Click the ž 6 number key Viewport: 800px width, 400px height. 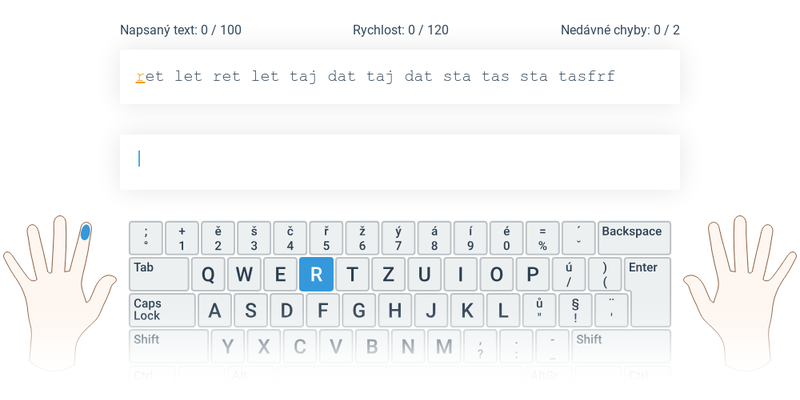[362, 238]
